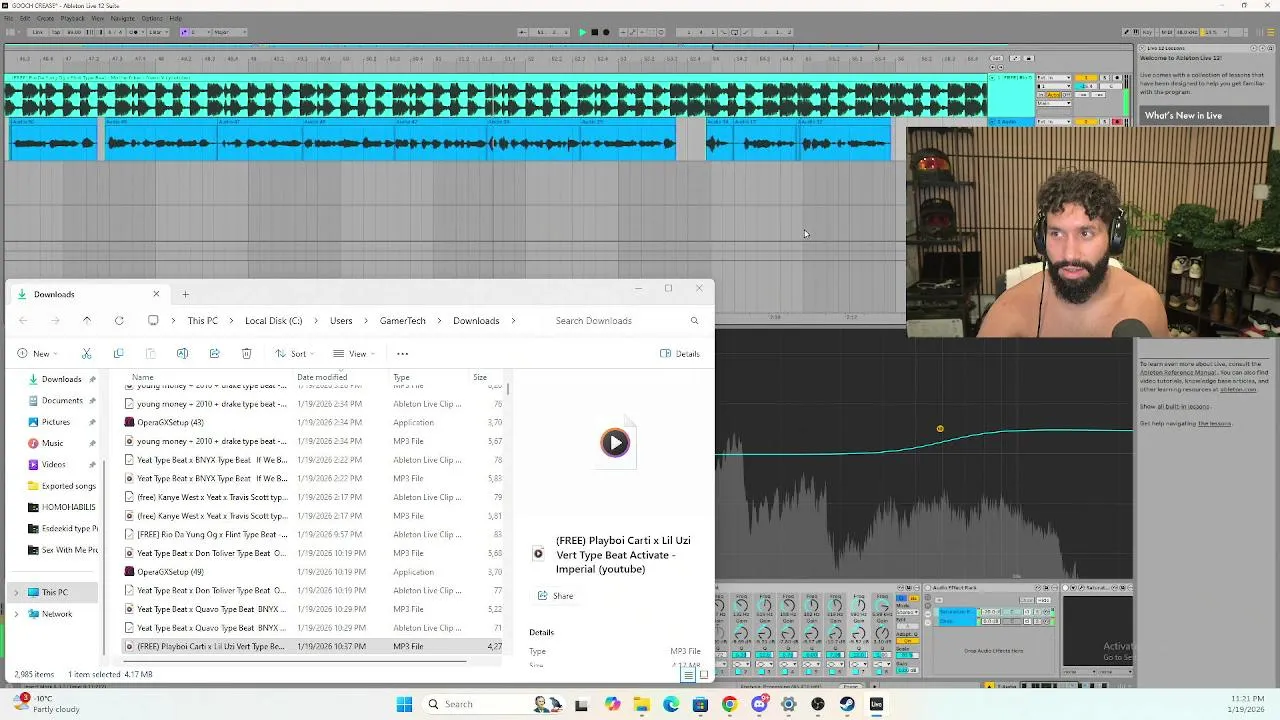Open OBS Studio from the taskbar
This screenshot has height=720, width=1280.
click(x=818, y=704)
